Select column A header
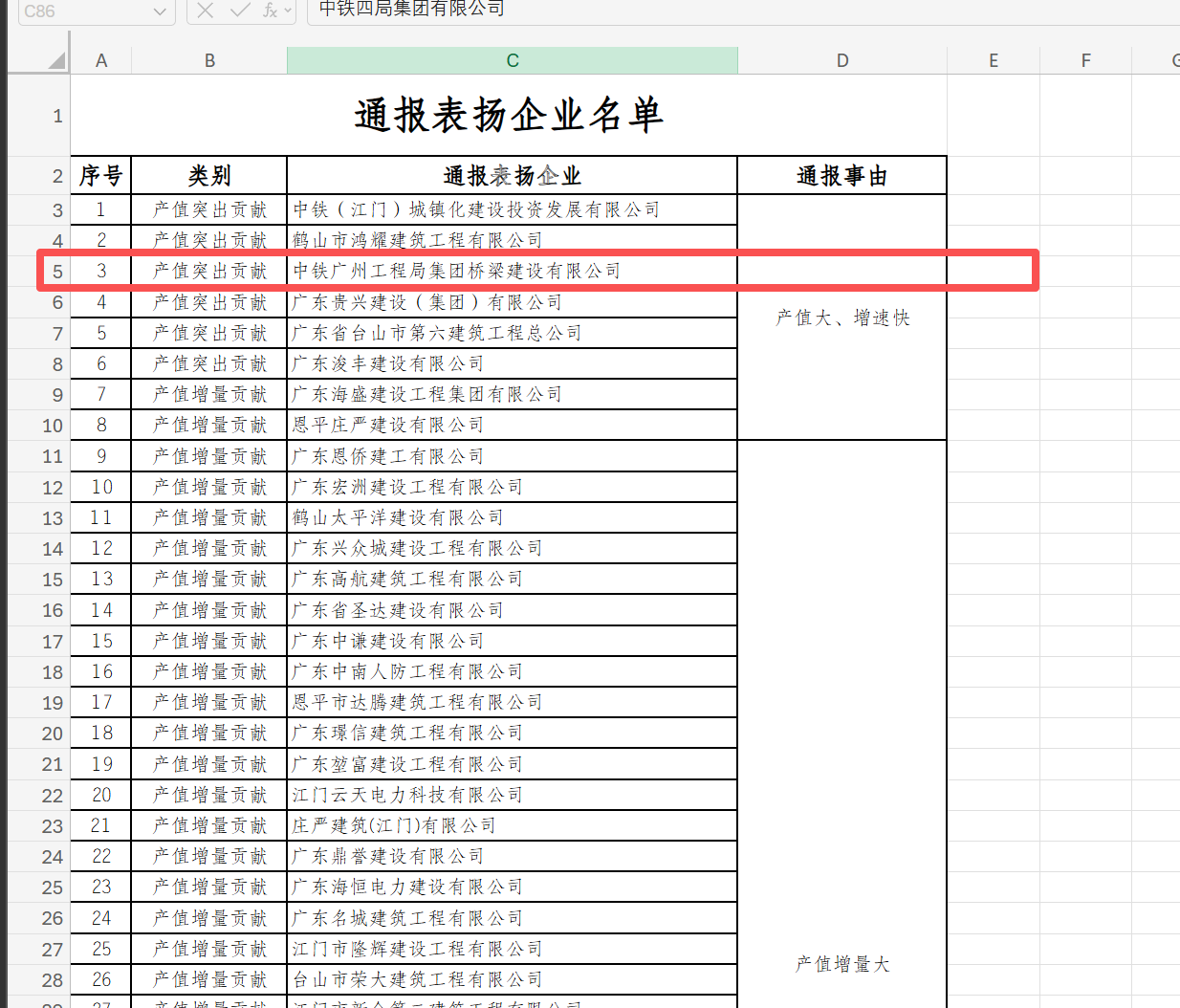Viewport: 1180px width, 1008px height. pyautogui.click(x=100, y=60)
